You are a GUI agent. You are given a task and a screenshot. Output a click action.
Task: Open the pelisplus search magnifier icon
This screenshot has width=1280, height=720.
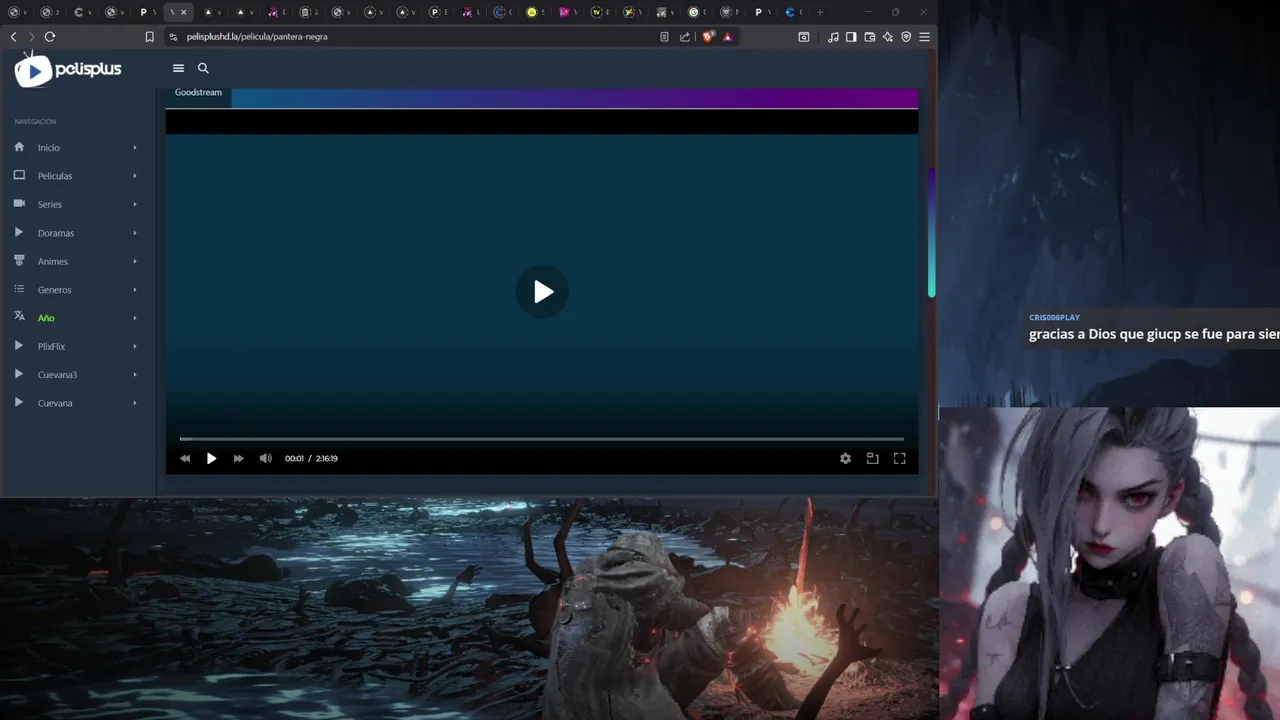[x=203, y=68]
